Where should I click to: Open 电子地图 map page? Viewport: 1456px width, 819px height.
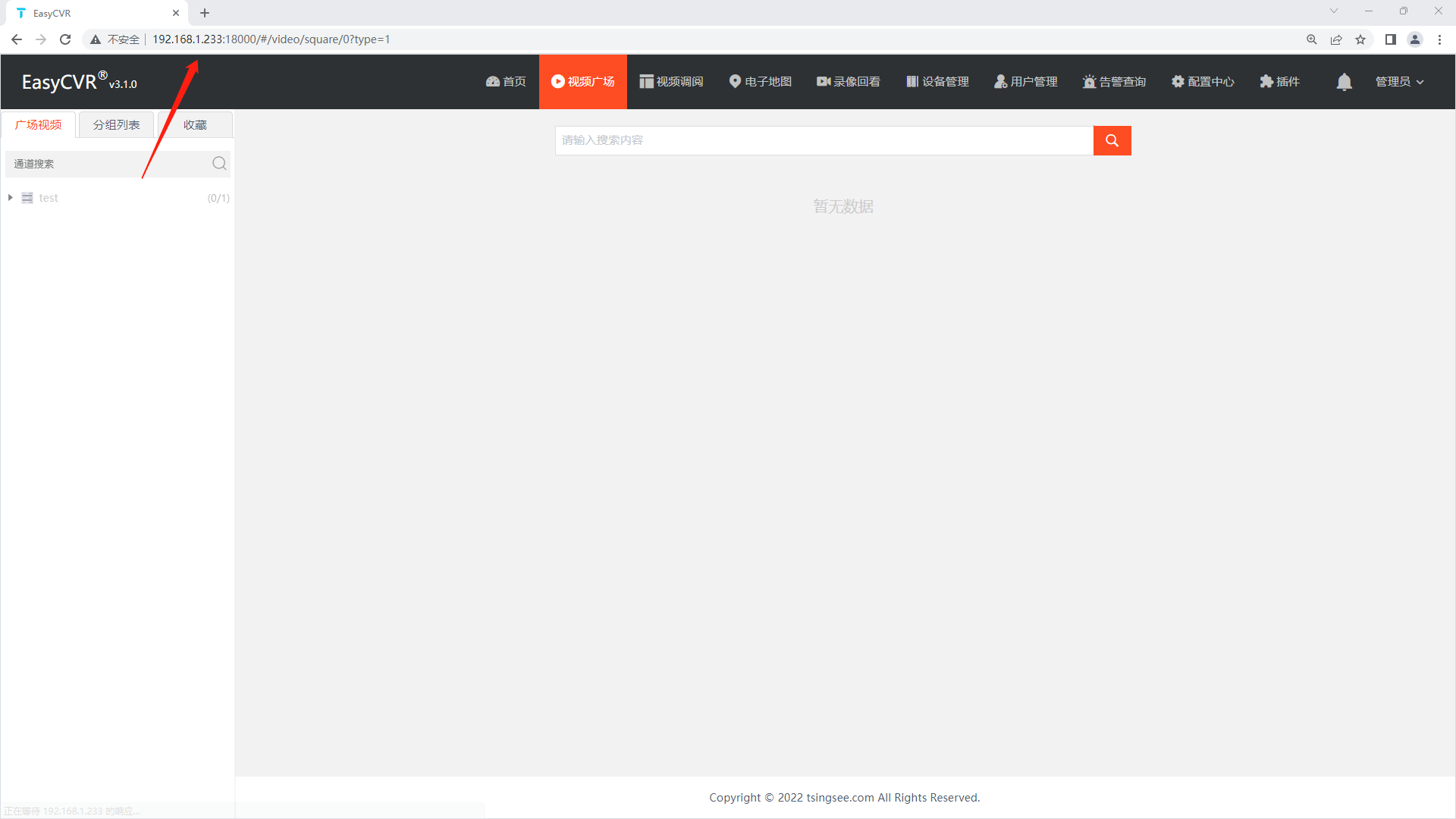761,82
